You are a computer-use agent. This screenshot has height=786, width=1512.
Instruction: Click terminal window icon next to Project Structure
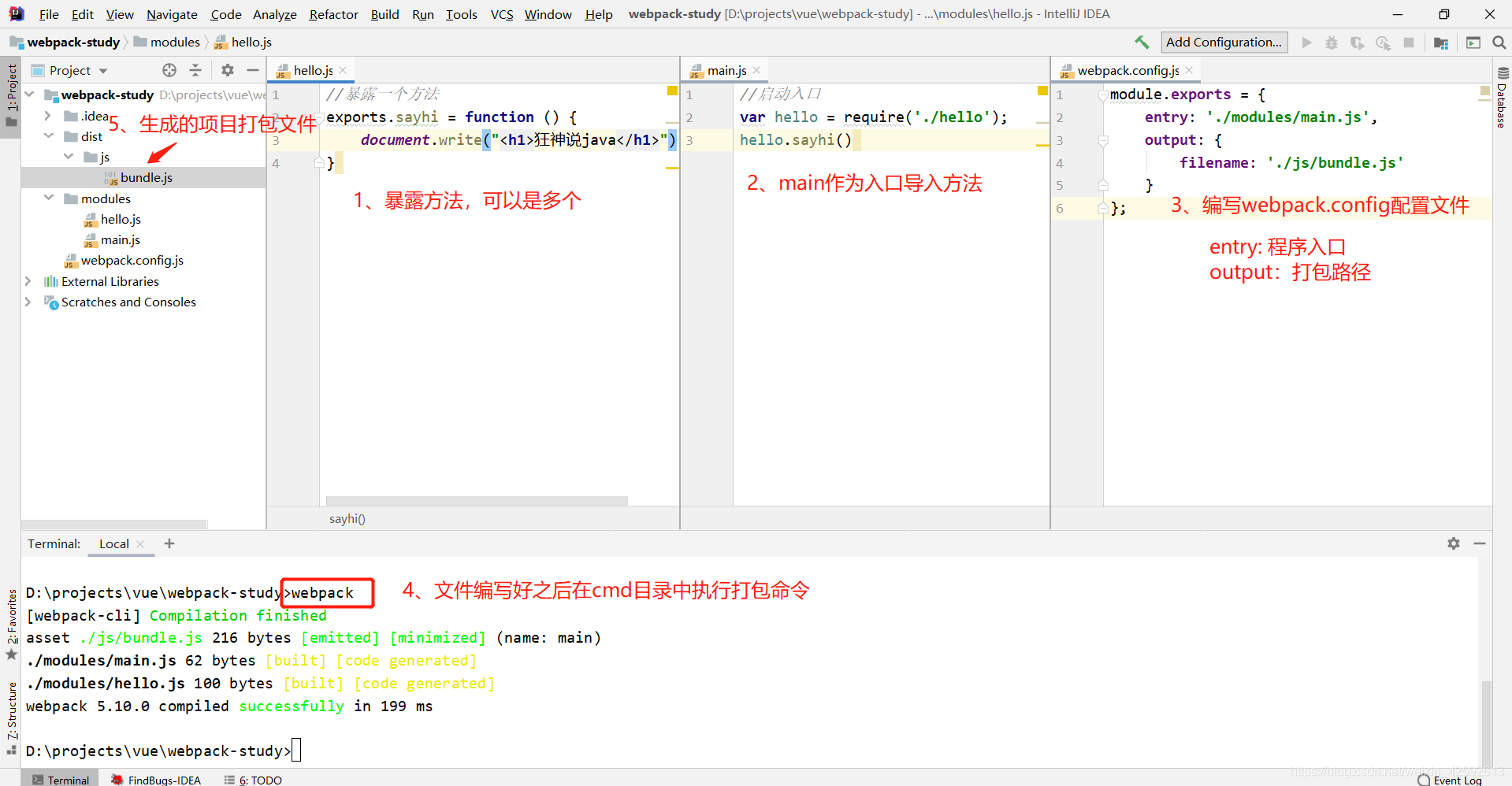(1473, 43)
